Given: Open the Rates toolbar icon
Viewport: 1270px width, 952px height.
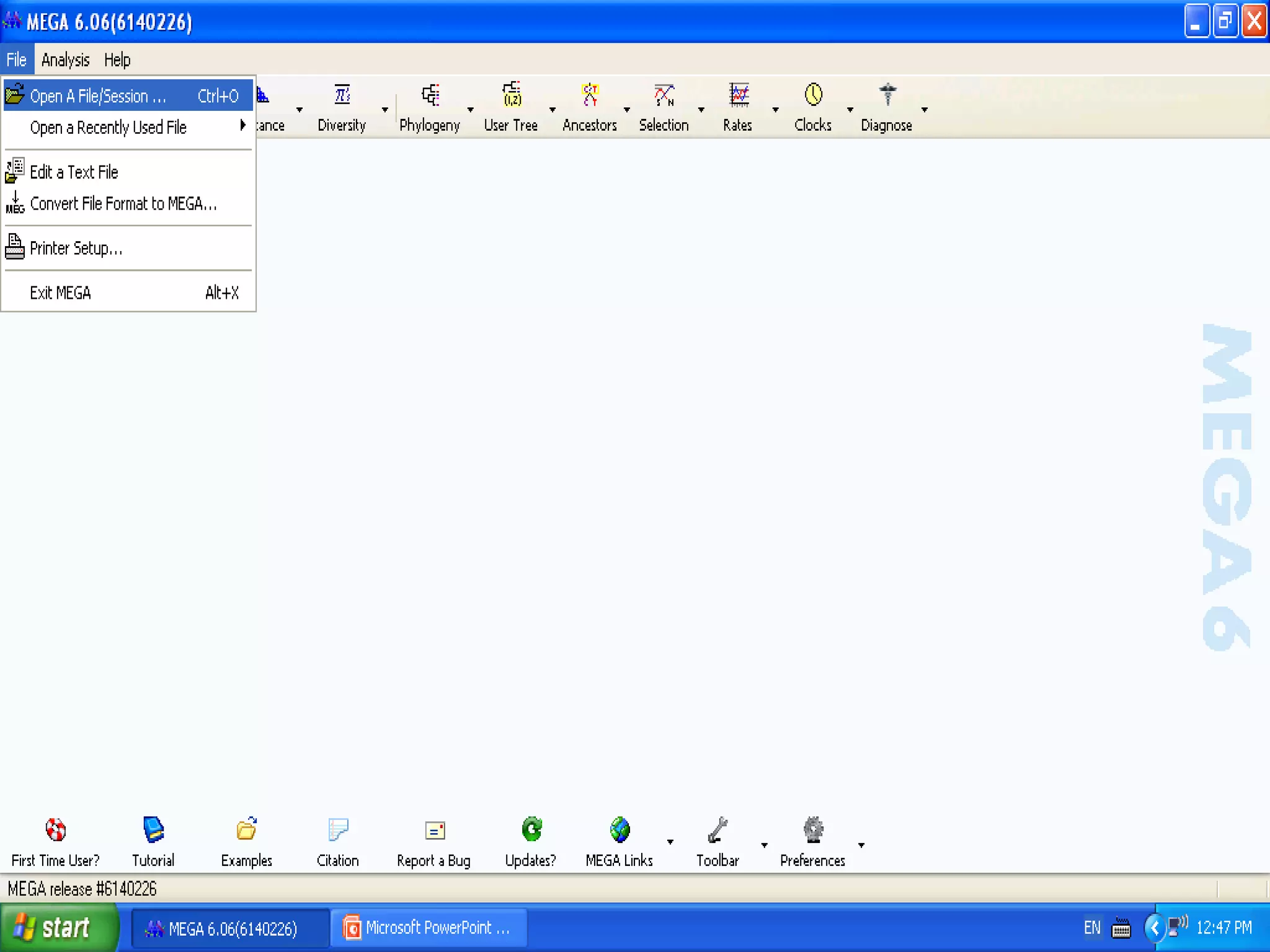Looking at the screenshot, I should (738, 95).
